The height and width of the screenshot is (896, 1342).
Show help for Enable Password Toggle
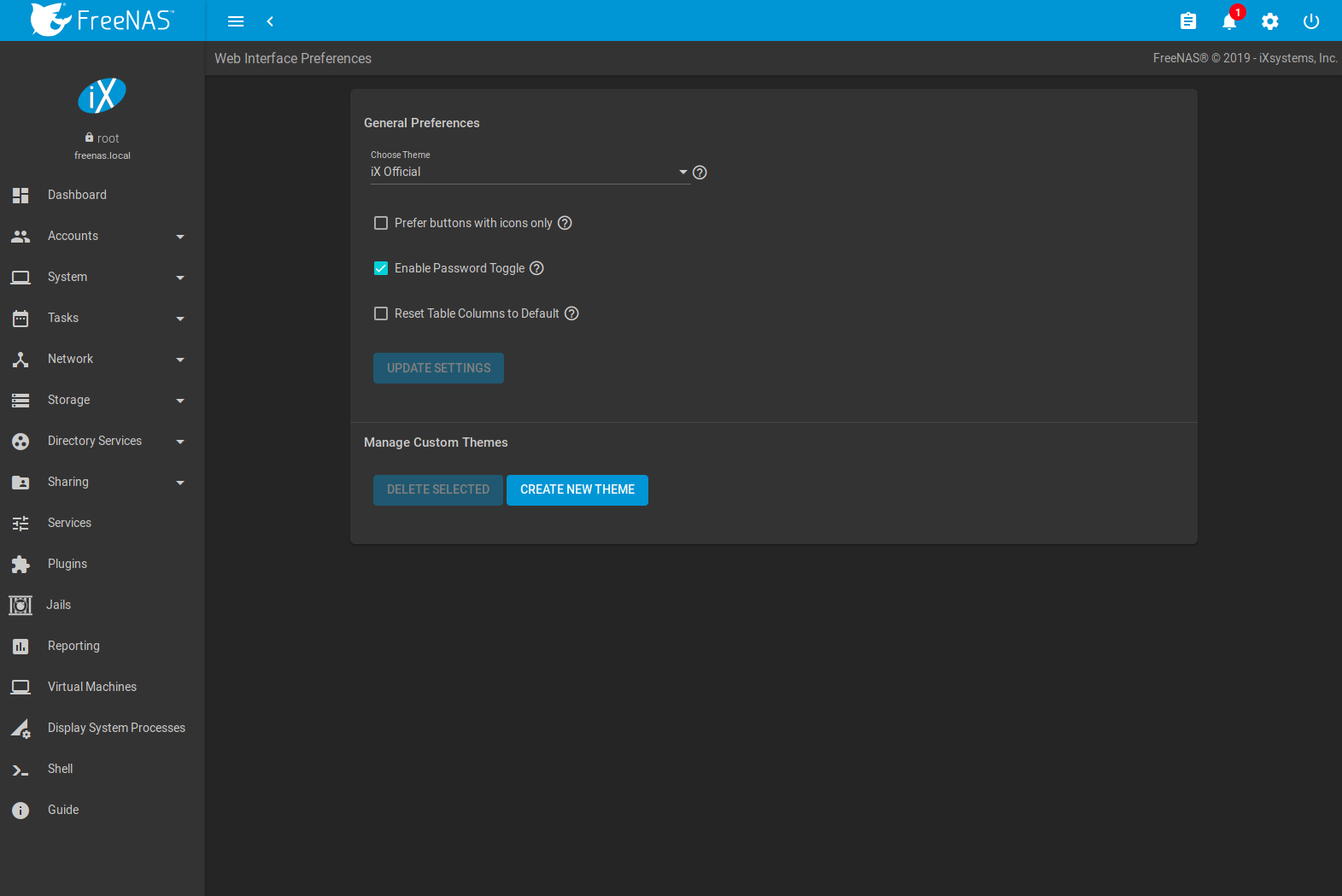(x=536, y=268)
